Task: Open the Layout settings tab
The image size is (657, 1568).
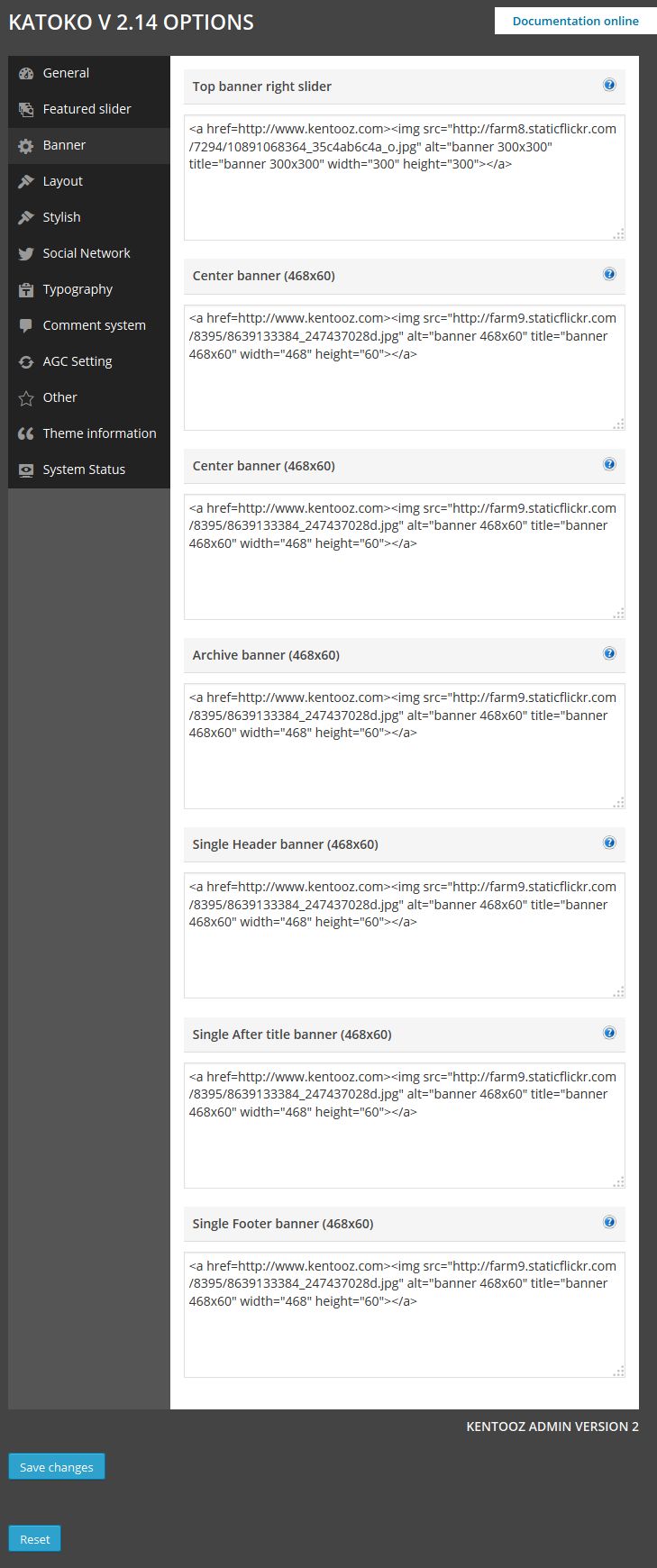Action: tap(62, 181)
